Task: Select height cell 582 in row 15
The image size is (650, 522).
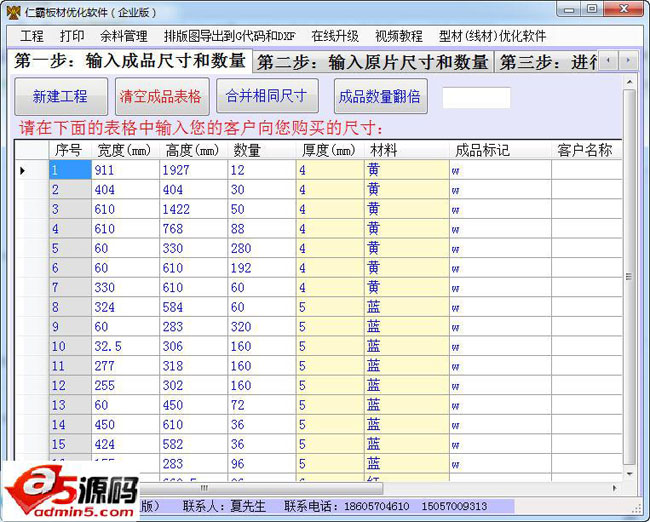Action: 193,444
